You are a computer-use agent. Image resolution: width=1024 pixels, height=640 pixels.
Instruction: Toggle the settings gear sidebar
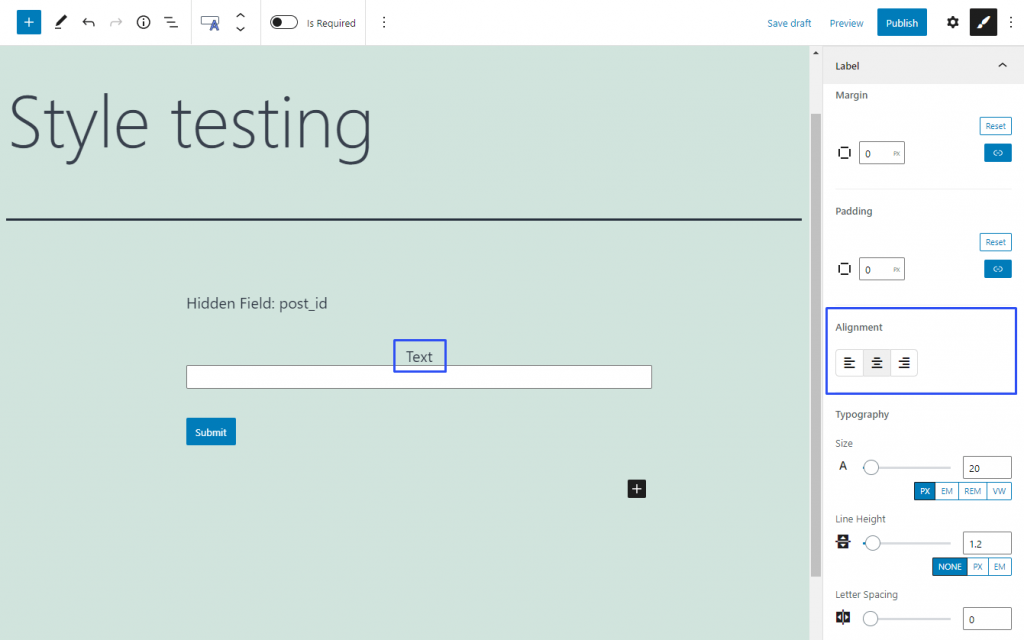point(953,22)
